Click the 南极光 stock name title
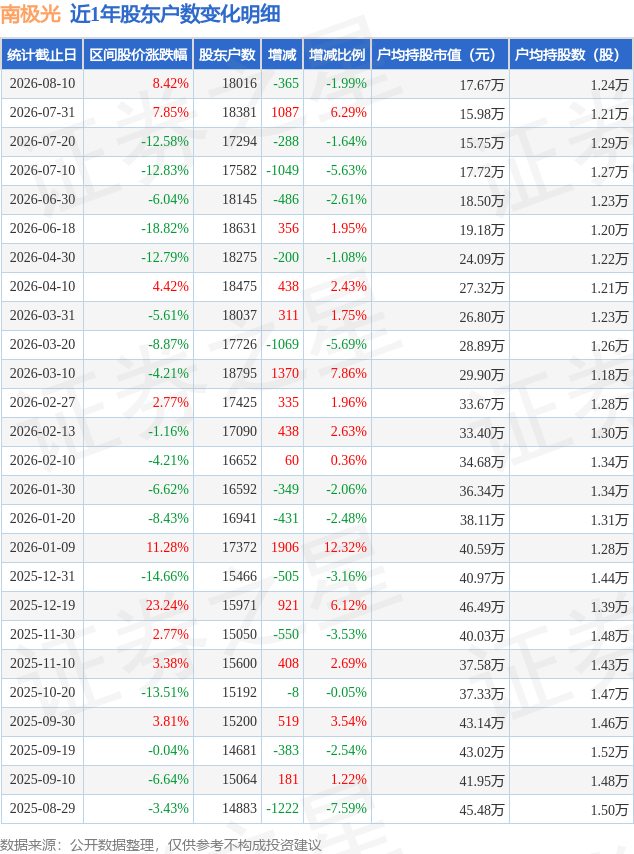Viewport: 634px width, 854px height. click(31, 14)
